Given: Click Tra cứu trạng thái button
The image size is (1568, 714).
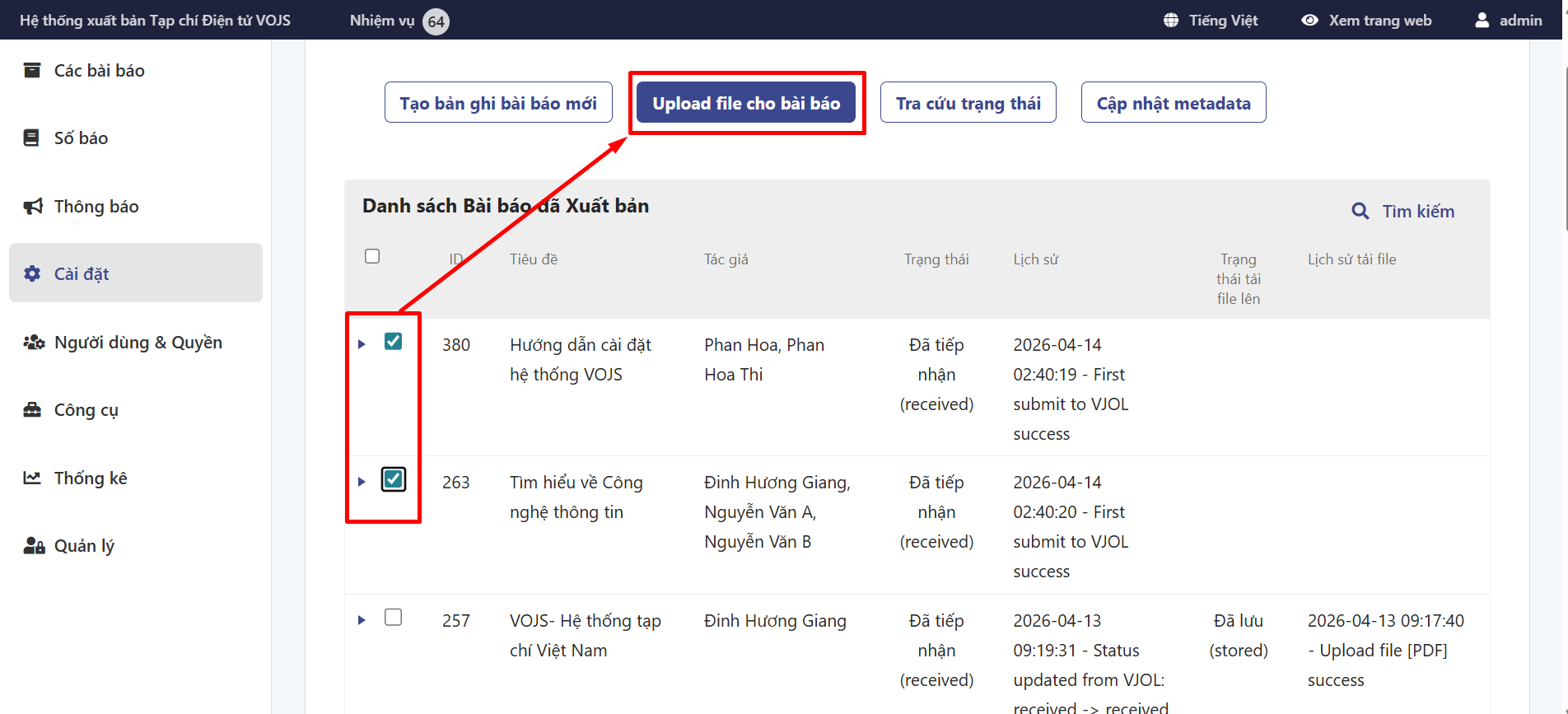Looking at the screenshot, I should click(968, 102).
